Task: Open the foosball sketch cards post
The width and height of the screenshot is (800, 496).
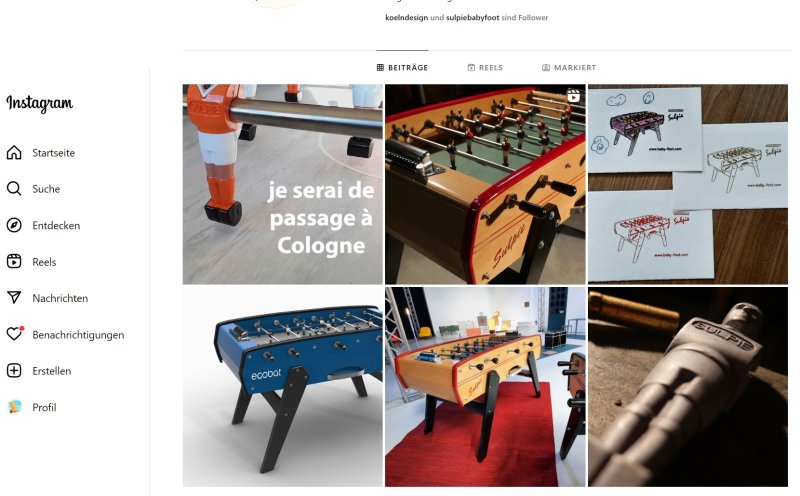Action: pos(688,184)
